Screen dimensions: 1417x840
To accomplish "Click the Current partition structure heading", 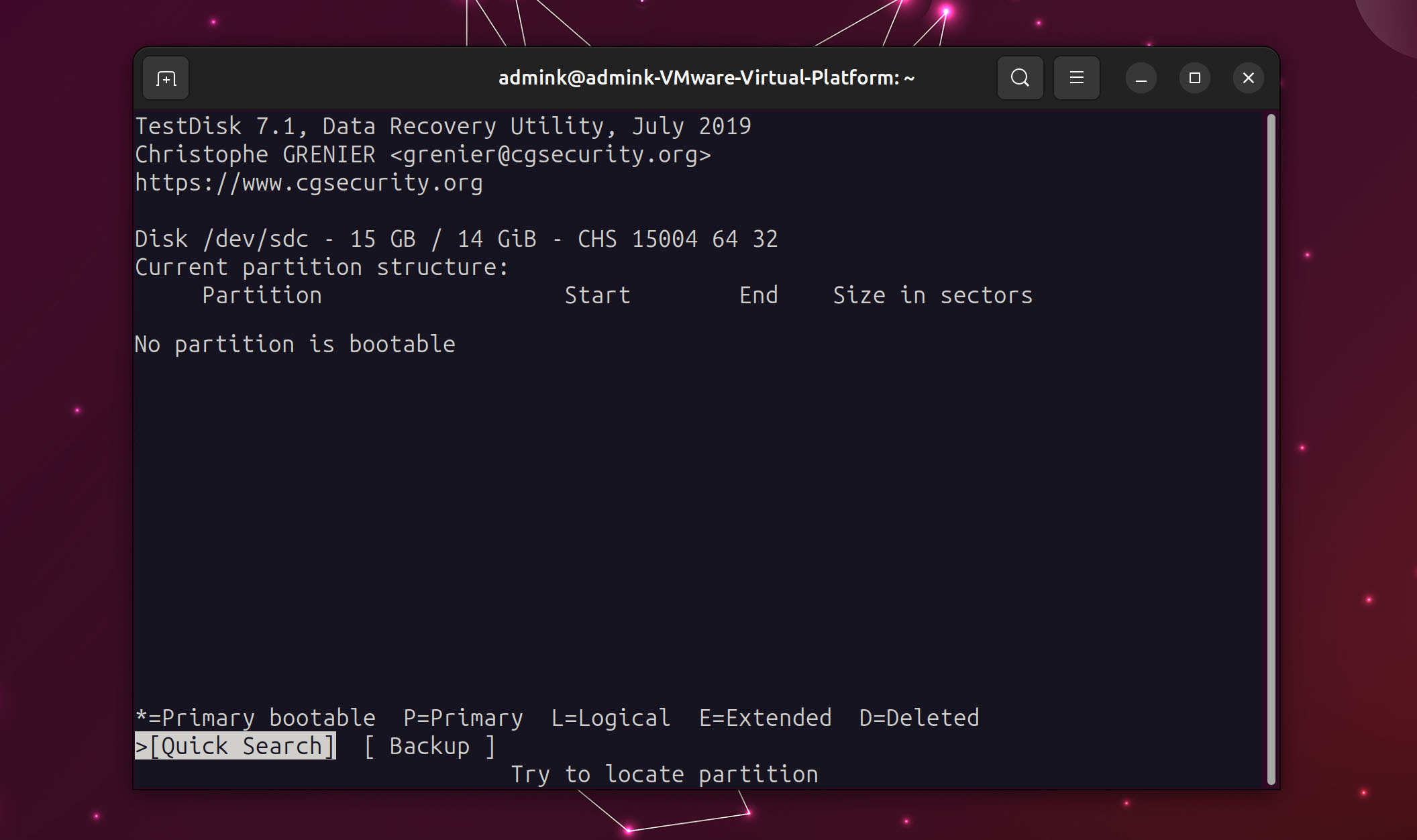I will [x=321, y=266].
